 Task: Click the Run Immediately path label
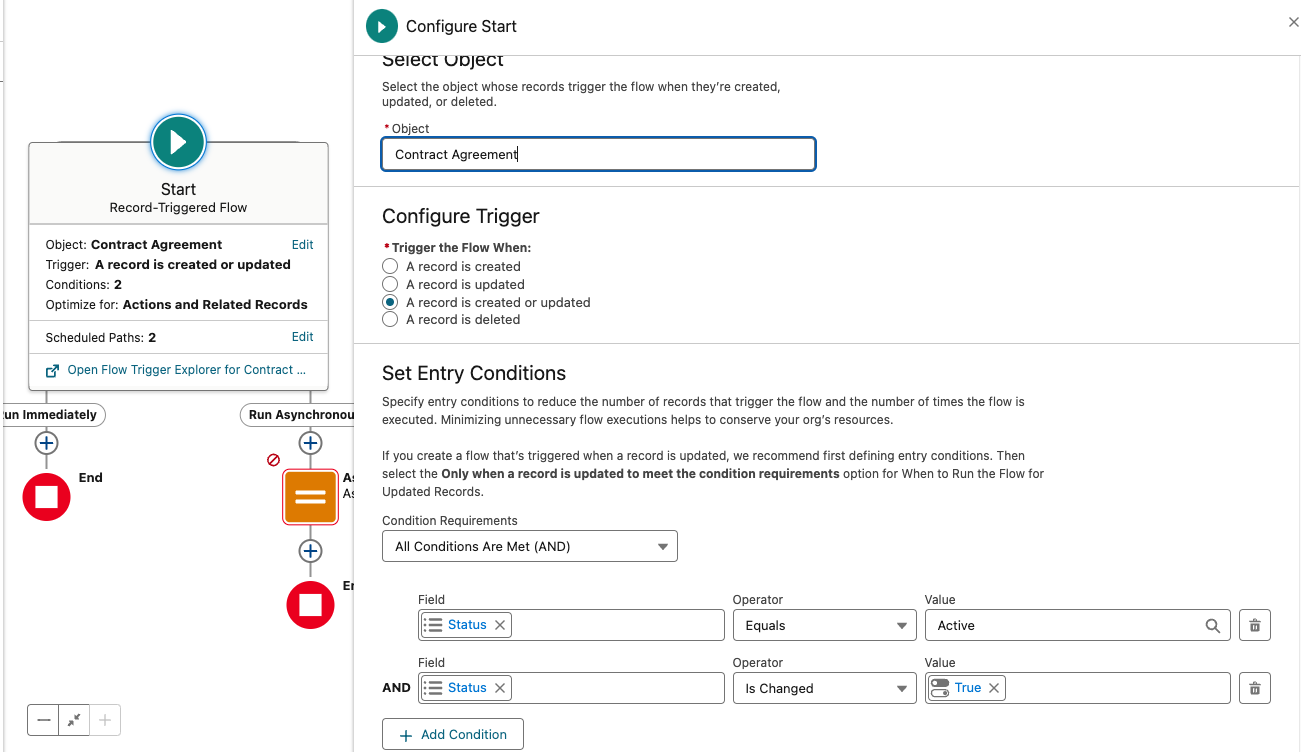click(x=50, y=415)
